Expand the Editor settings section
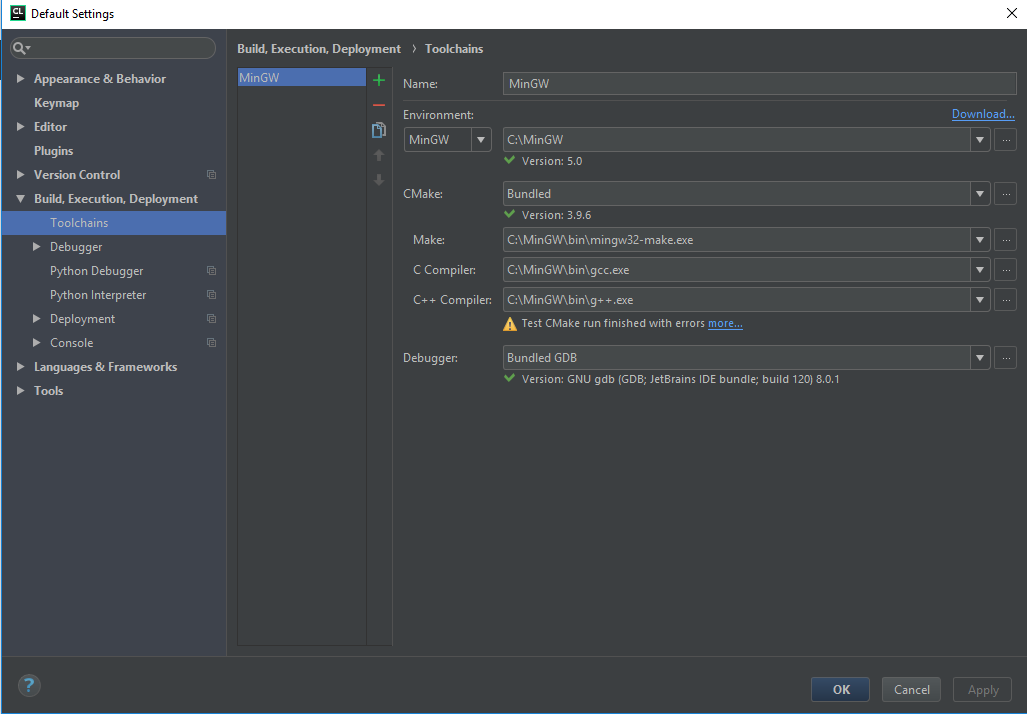The height and width of the screenshot is (714, 1027). [20, 126]
